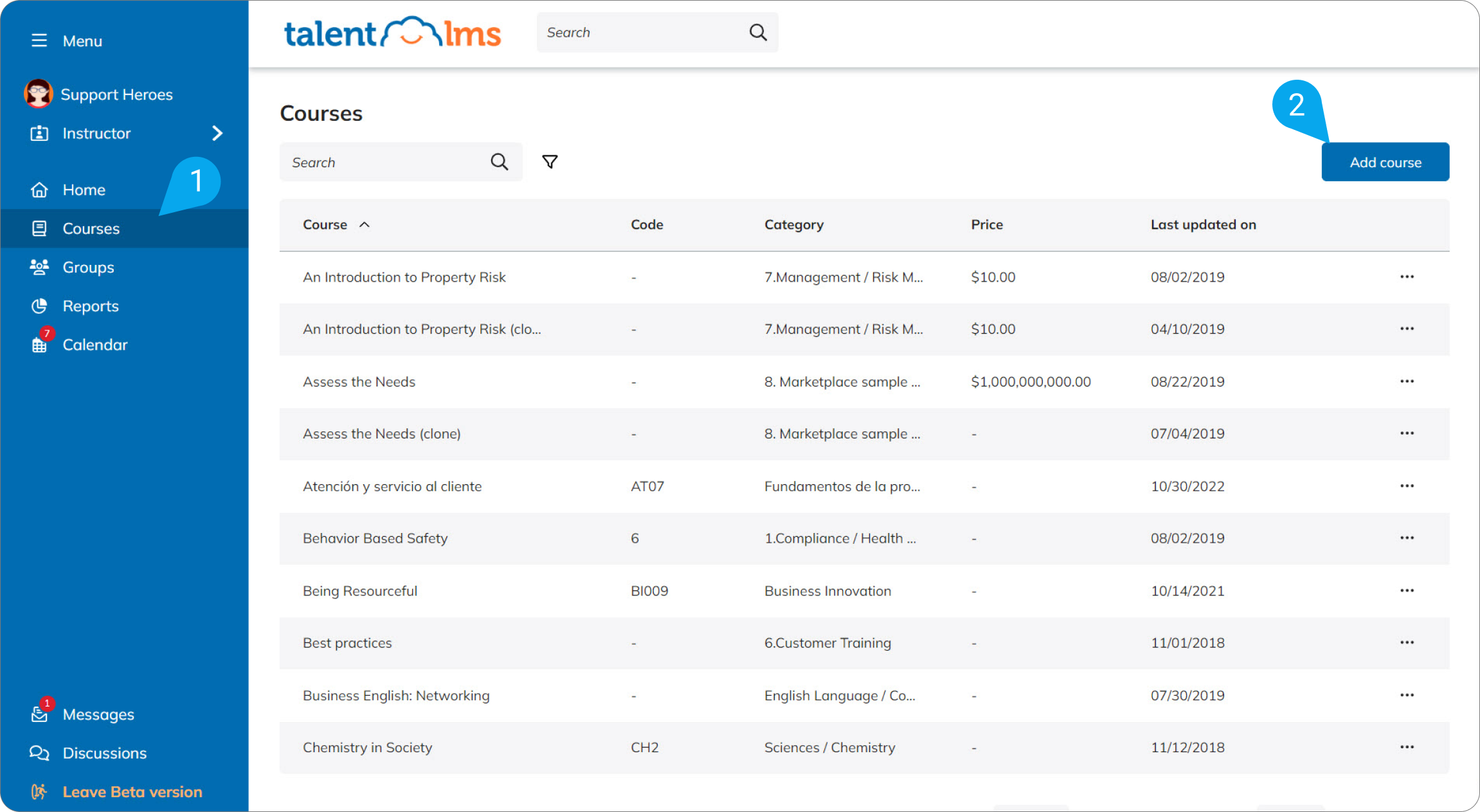Go to Home in sidebar
Image resolution: width=1480 pixels, height=812 pixels.
pos(84,190)
